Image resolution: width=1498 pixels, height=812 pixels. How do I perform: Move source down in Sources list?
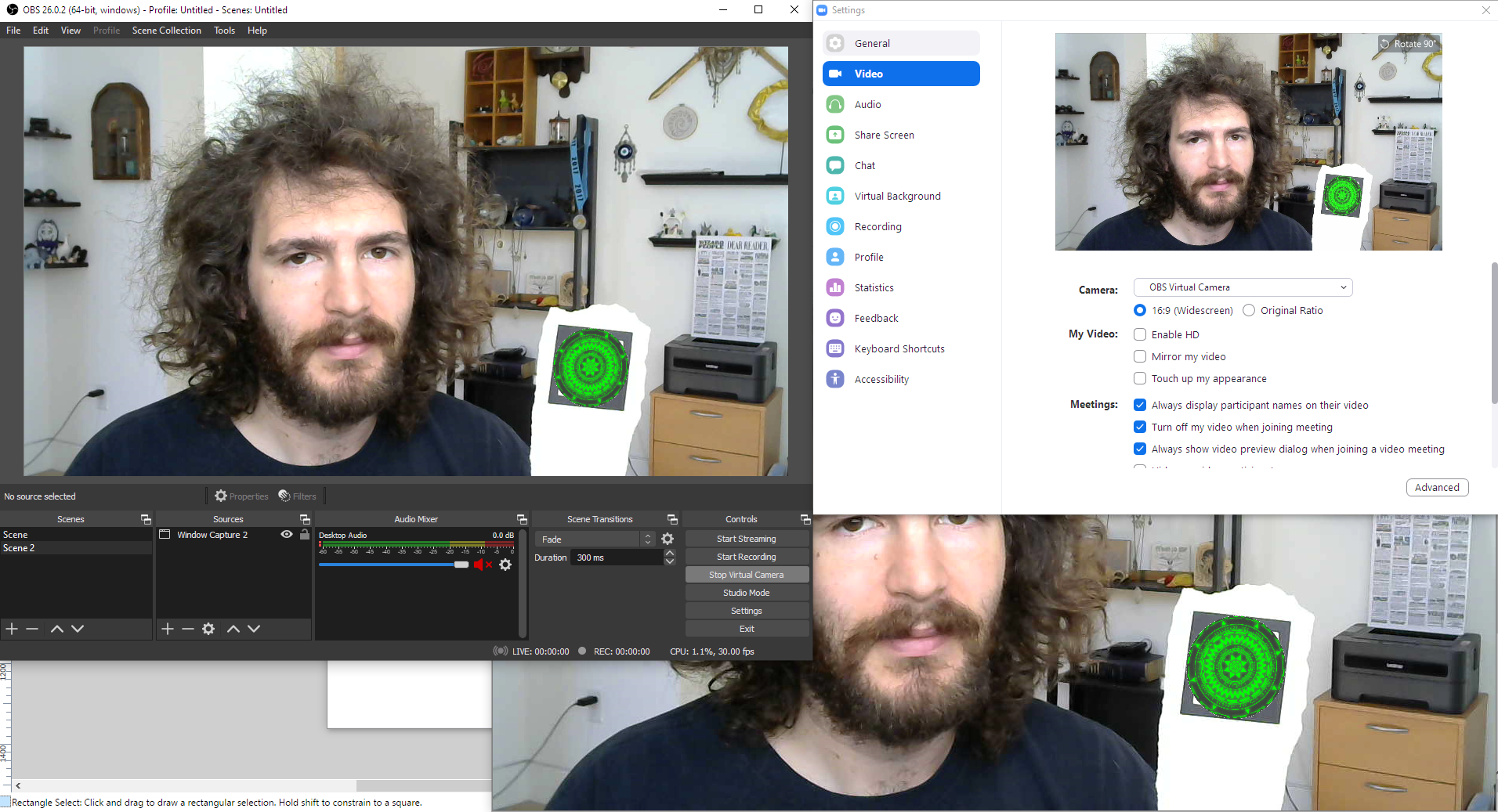tap(254, 629)
